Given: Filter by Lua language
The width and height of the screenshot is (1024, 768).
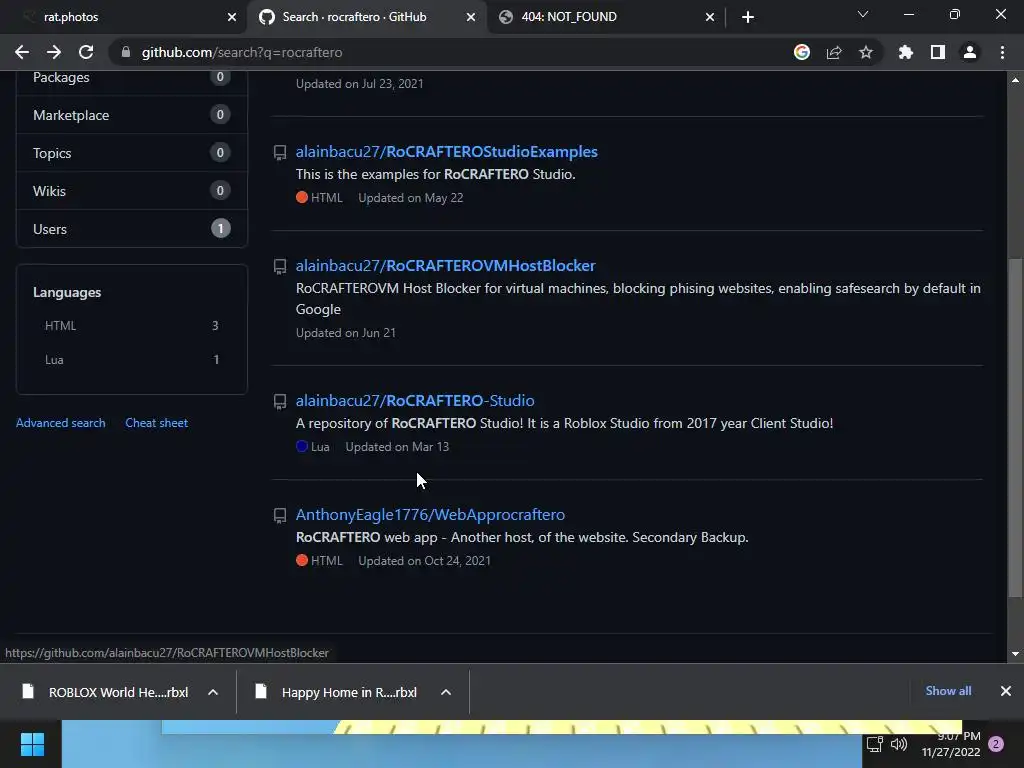Looking at the screenshot, I should 131,359.
